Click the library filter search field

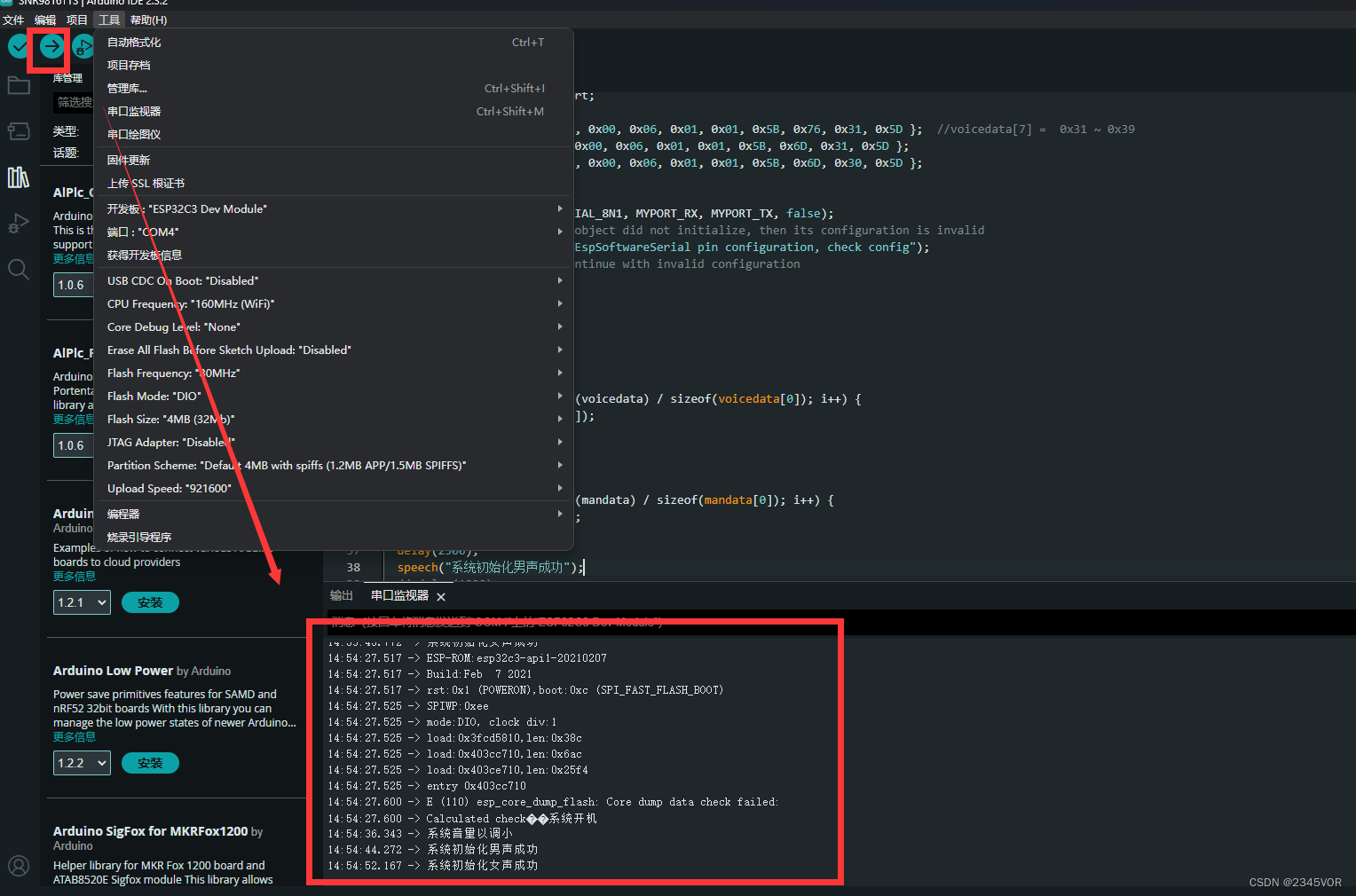[74, 102]
